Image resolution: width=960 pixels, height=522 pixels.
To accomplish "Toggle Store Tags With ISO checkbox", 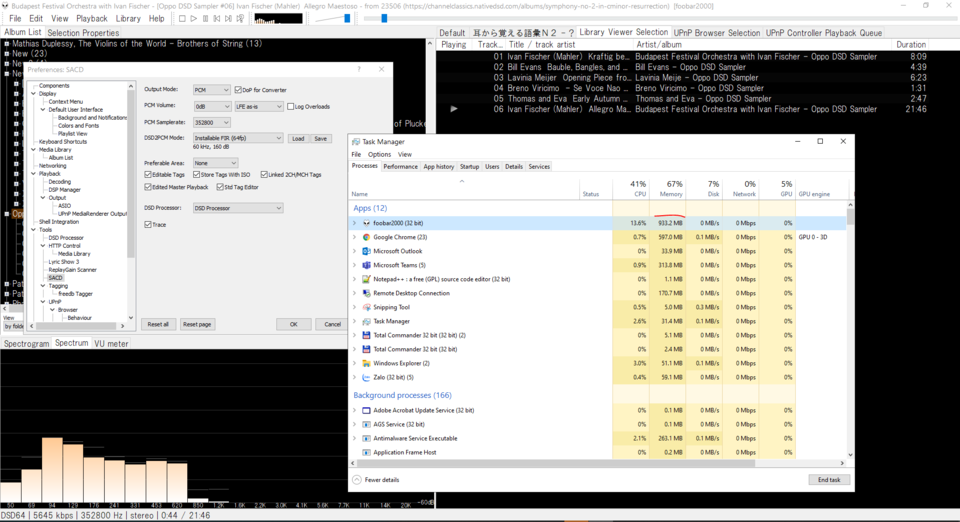I will [197, 174].
